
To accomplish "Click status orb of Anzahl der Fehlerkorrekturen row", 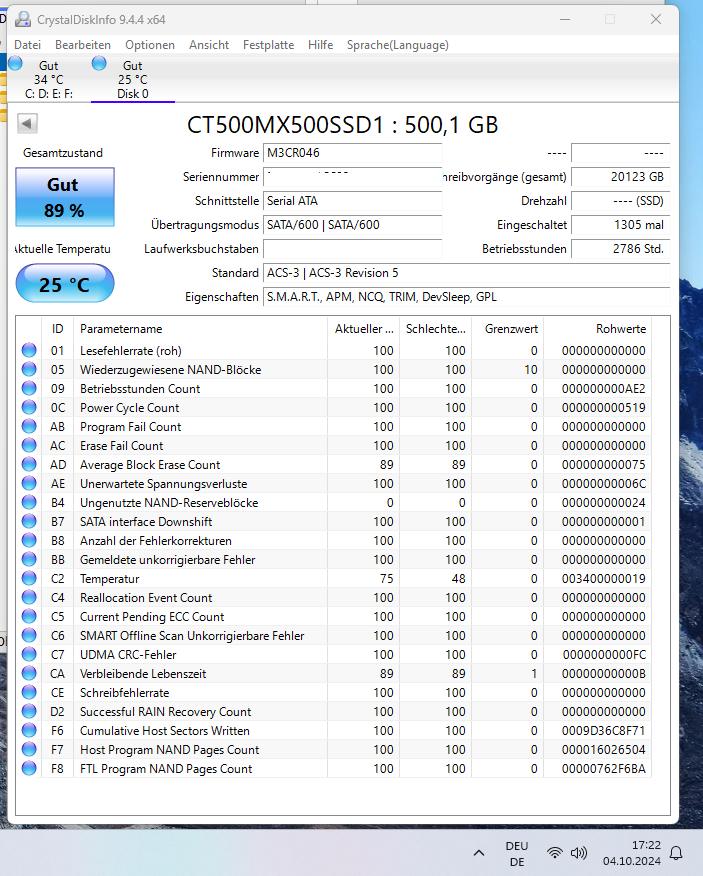I will point(29,540).
